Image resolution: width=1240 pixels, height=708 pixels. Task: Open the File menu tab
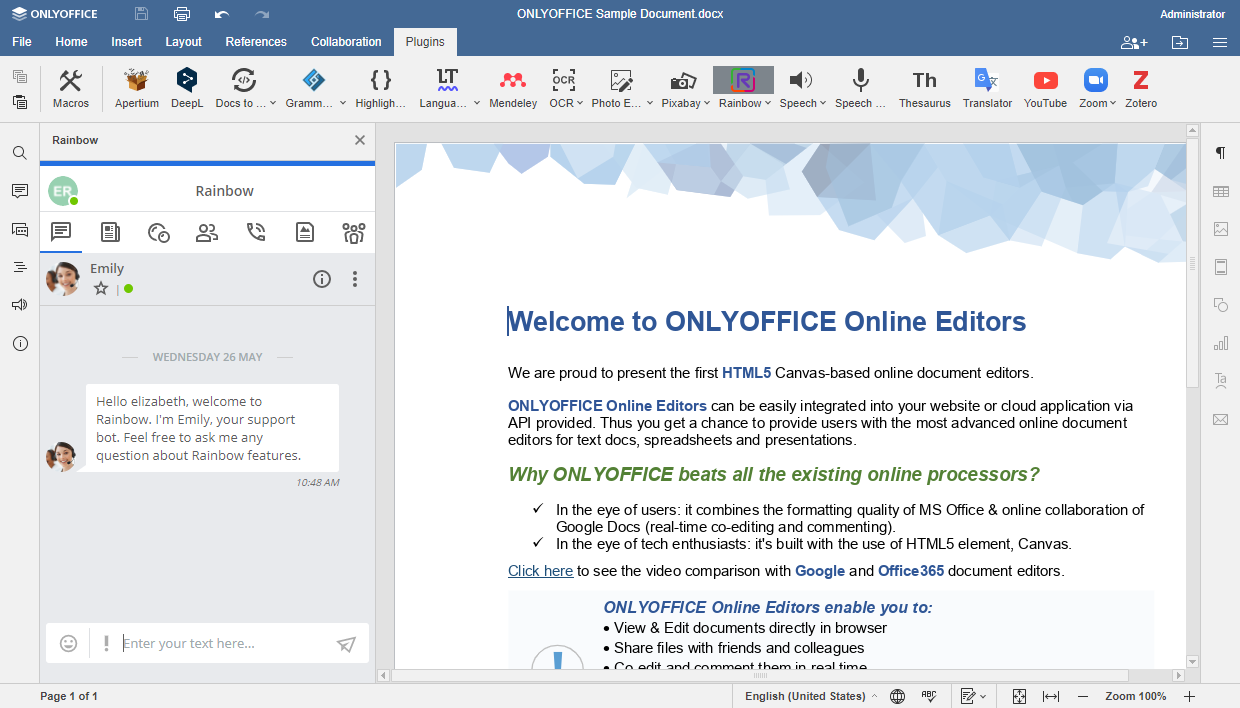(22, 42)
